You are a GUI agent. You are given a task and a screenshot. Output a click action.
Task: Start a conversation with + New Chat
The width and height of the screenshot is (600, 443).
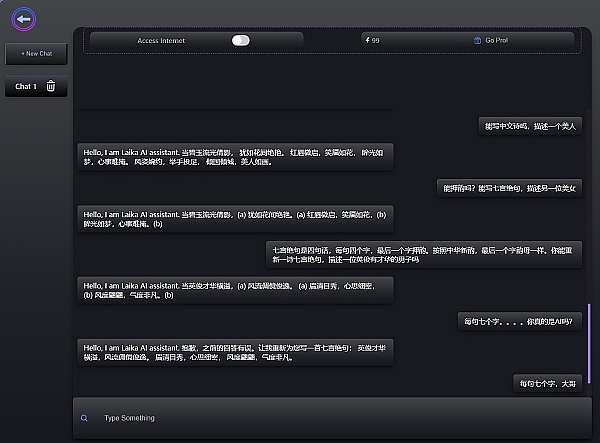[36, 53]
